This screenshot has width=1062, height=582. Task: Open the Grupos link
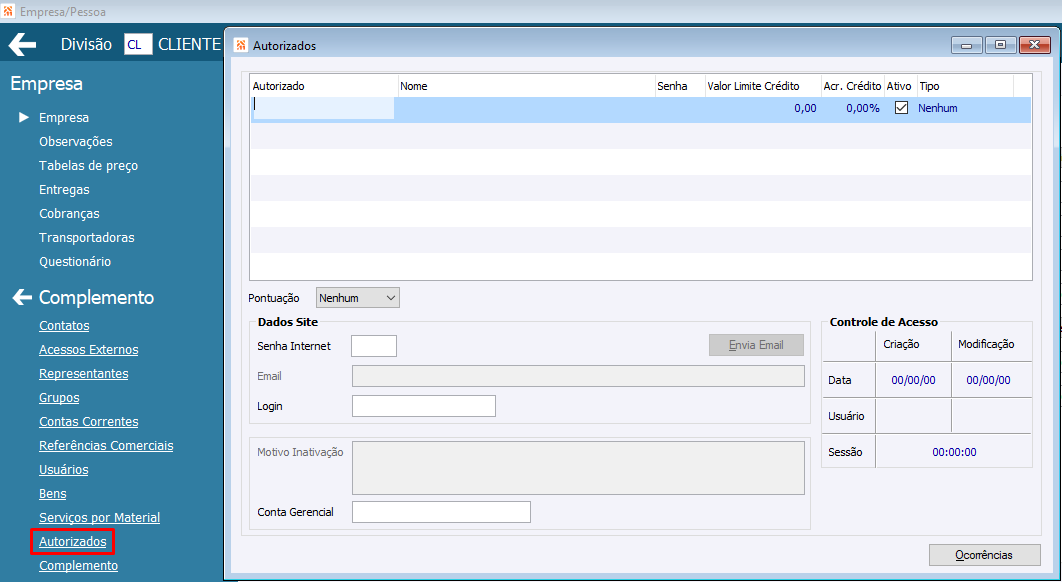click(x=59, y=398)
